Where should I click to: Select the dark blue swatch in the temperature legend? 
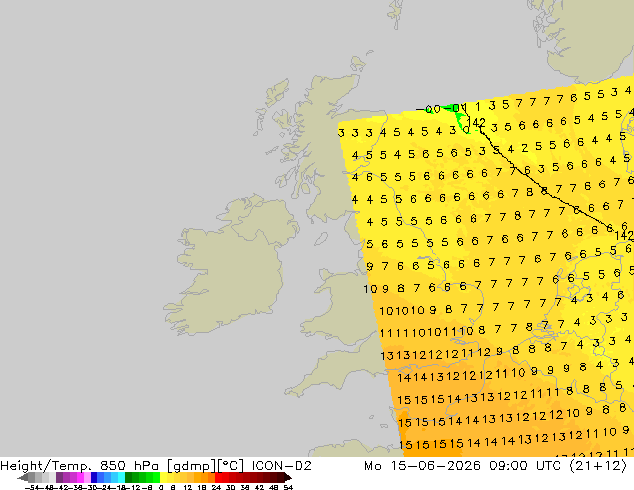tap(94, 477)
